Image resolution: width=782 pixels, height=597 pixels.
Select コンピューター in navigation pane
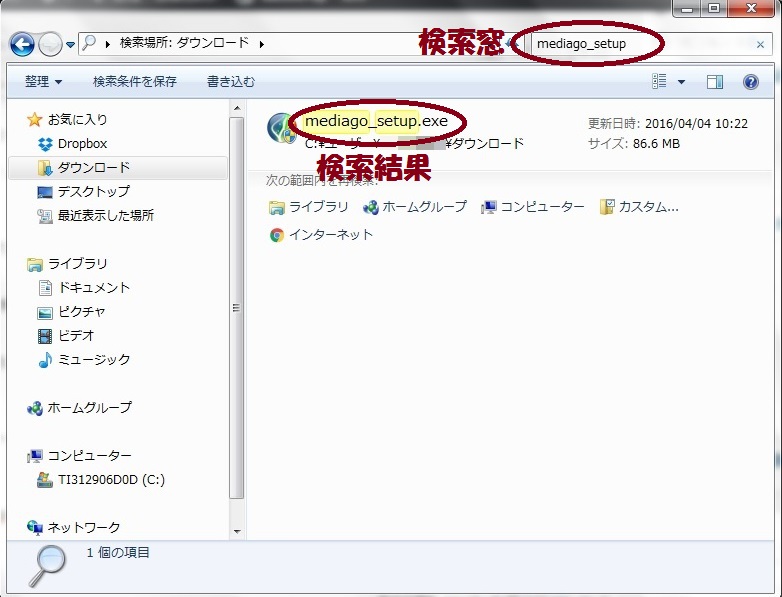(89, 456)
